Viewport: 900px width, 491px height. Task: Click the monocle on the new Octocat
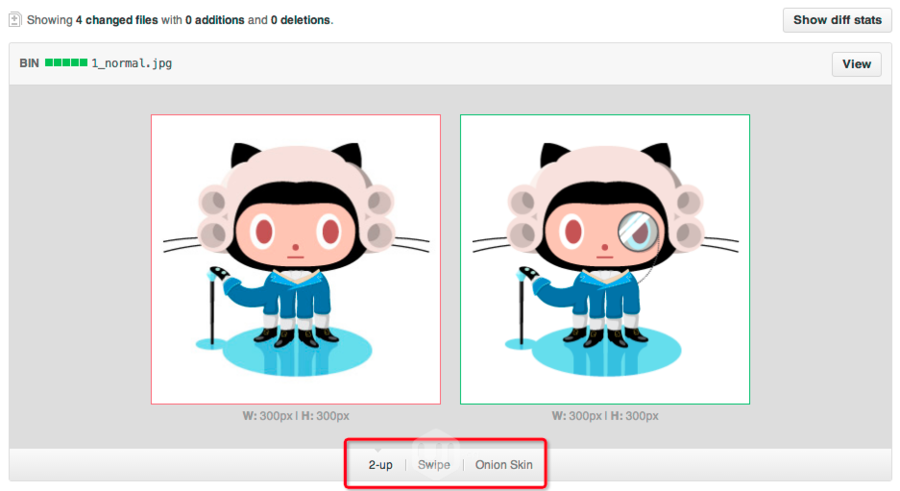pos(638,231)
